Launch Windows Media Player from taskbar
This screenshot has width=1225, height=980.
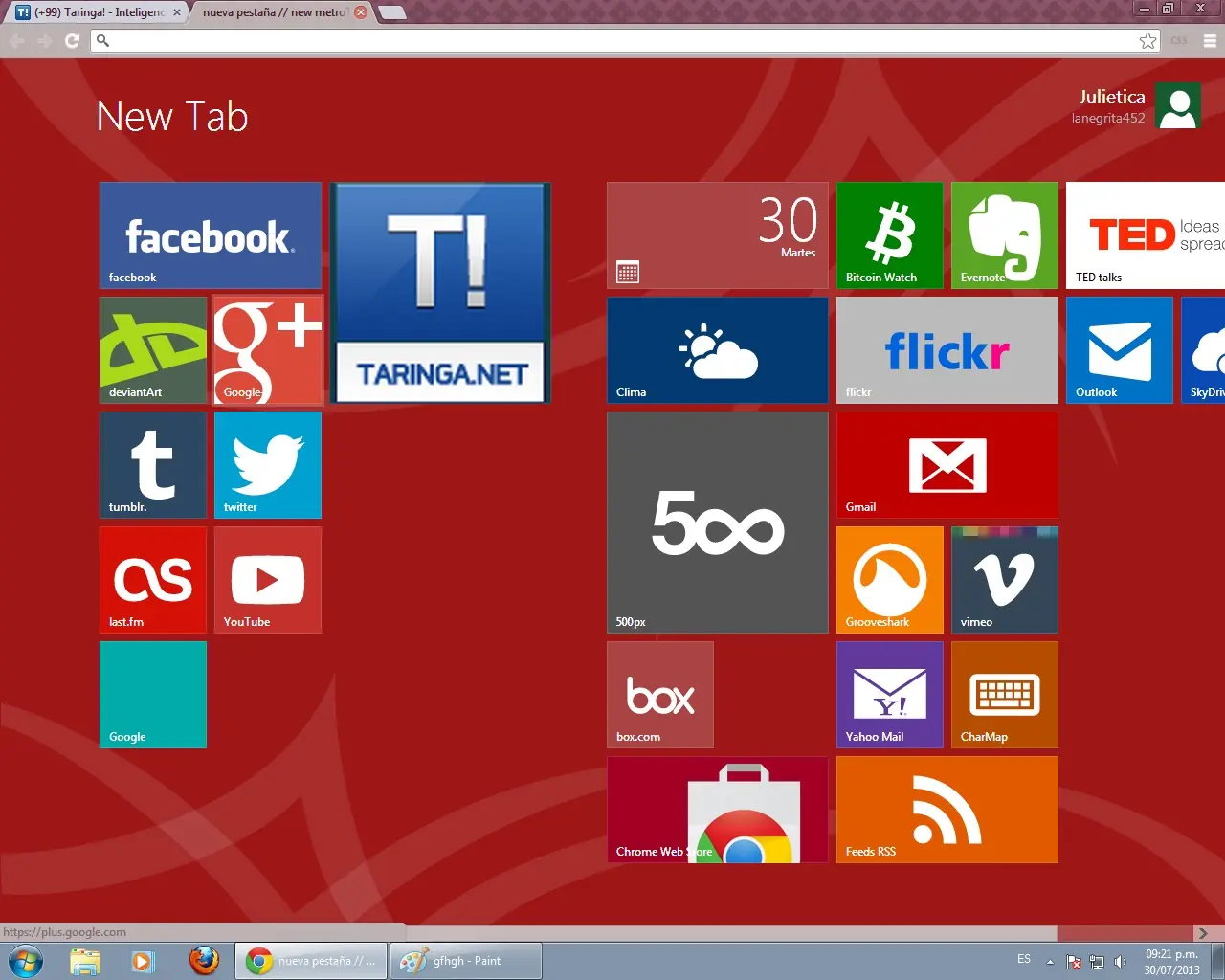[x=144, y=961]
